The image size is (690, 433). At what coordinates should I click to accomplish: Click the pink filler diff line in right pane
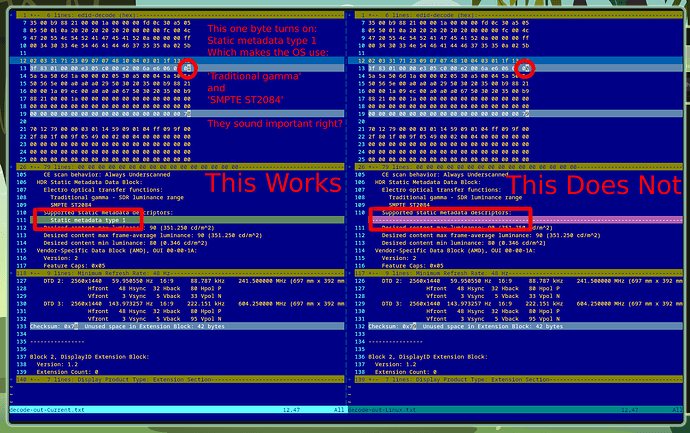click(525, 220)
